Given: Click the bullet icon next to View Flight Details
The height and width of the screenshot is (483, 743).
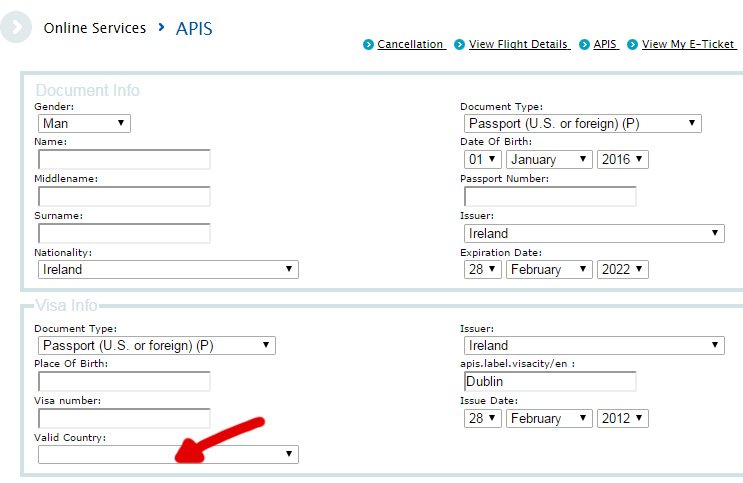Looking at the screenshot, I should click(x=459, y=45).
